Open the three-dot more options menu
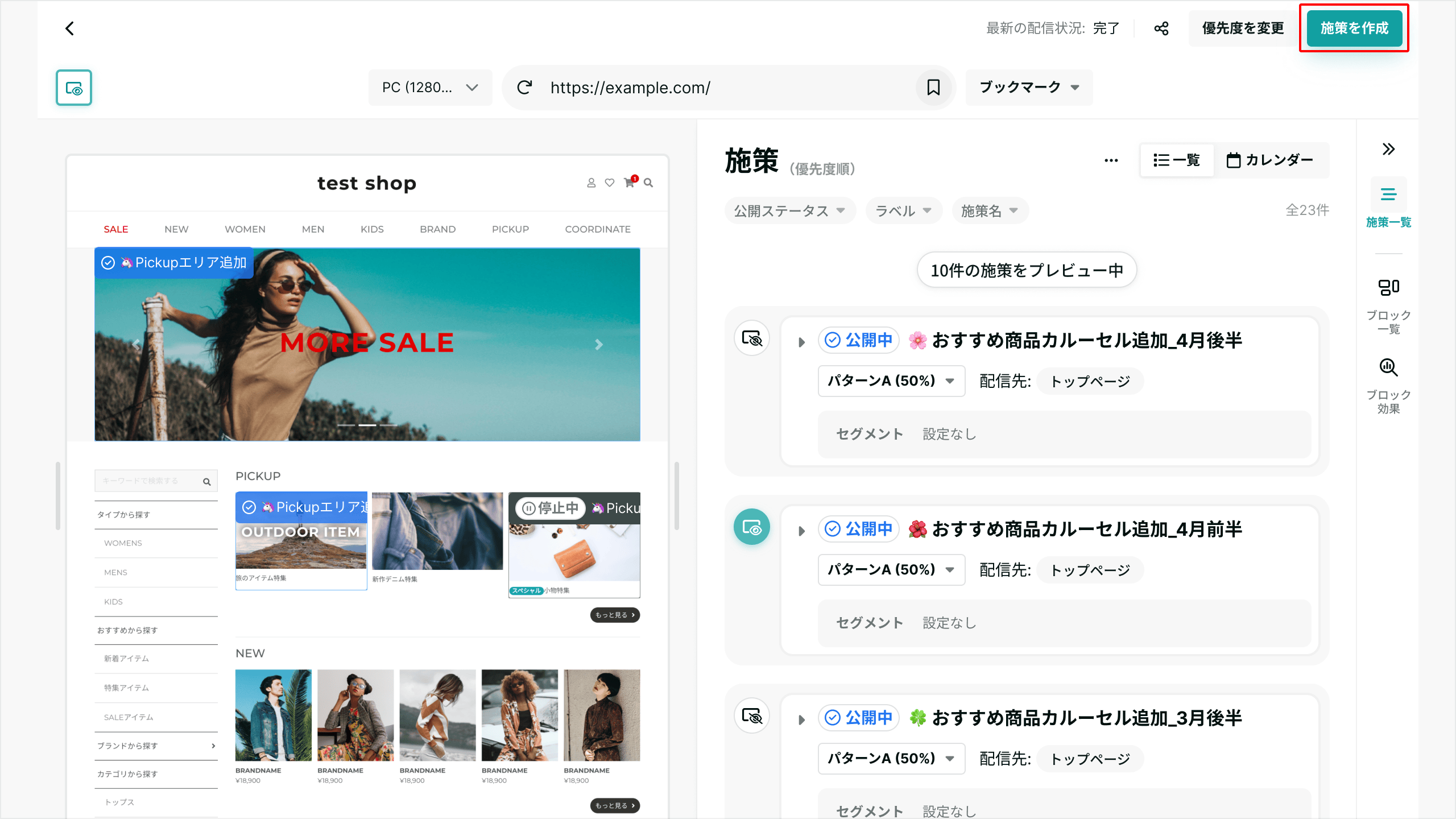 click(x=1111, y=160)
